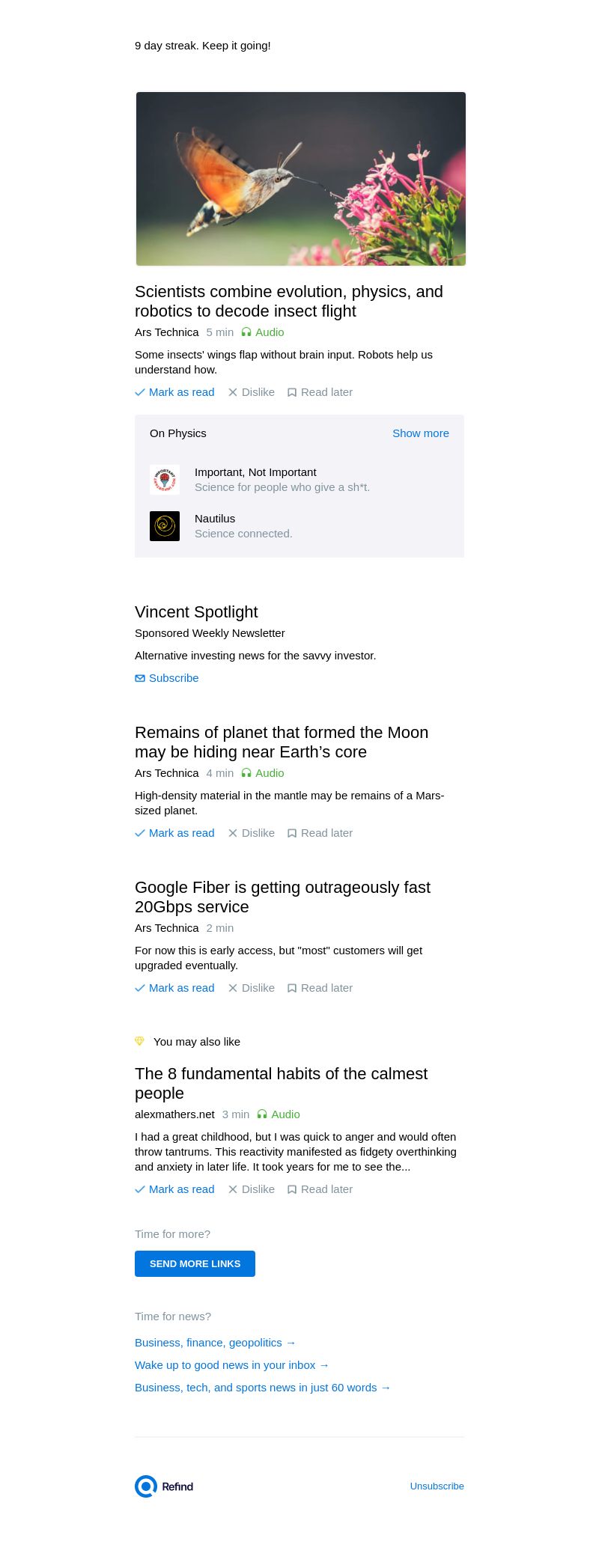Mark insect flight article as read

[174, 392]
